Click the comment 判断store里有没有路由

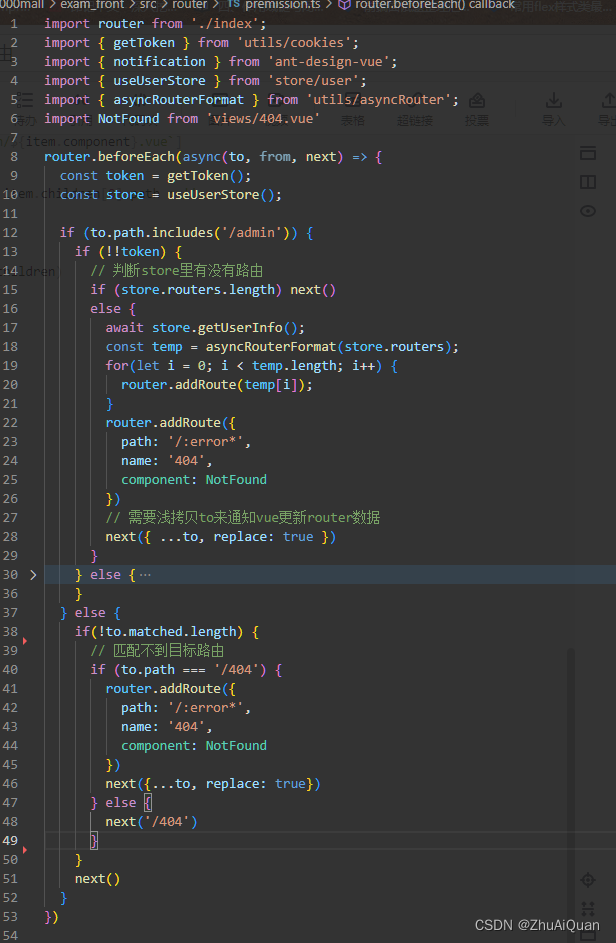pos(177,271)
